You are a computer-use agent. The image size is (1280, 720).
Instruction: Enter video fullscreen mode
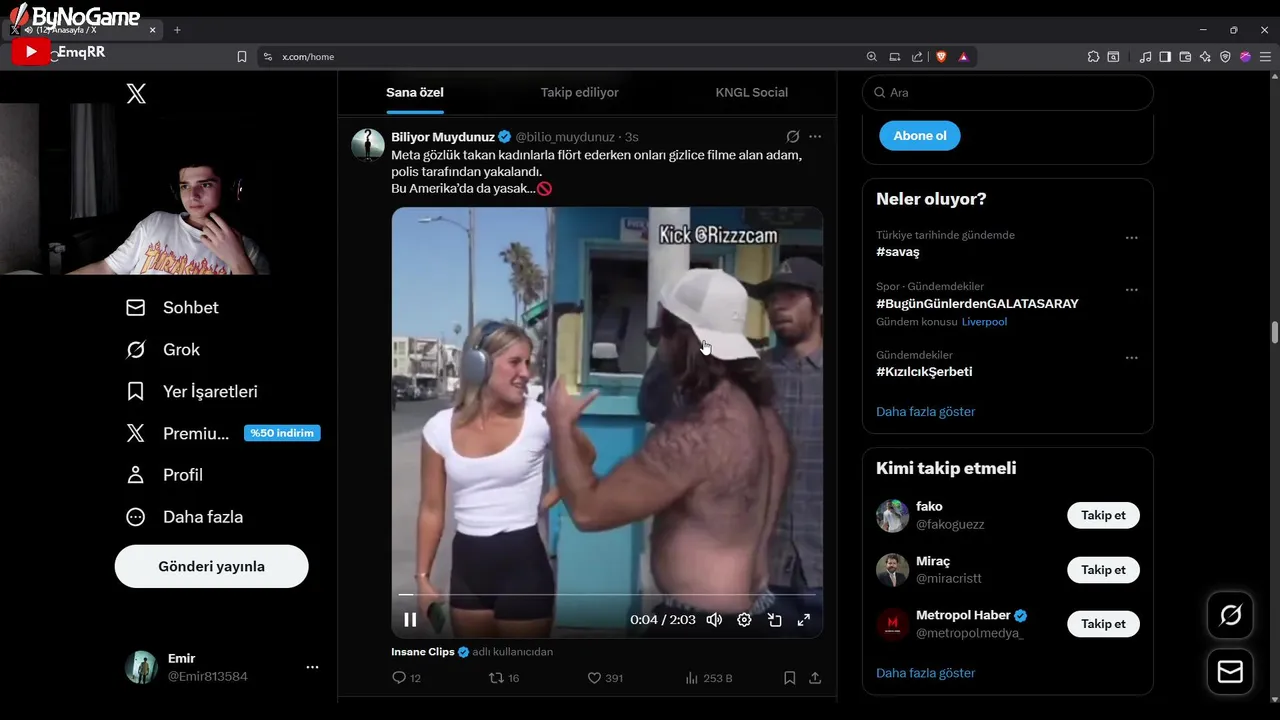click(x=803, y=620)
